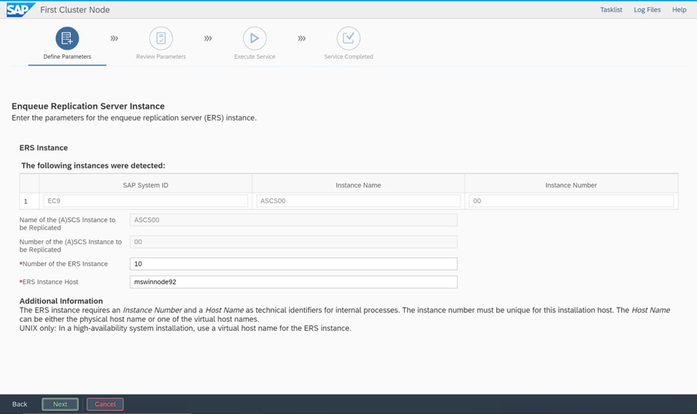The width and height of the screenshot is (697, 414).
Task: Focus the ERS Instance Host field
Action: coord(293,282)
